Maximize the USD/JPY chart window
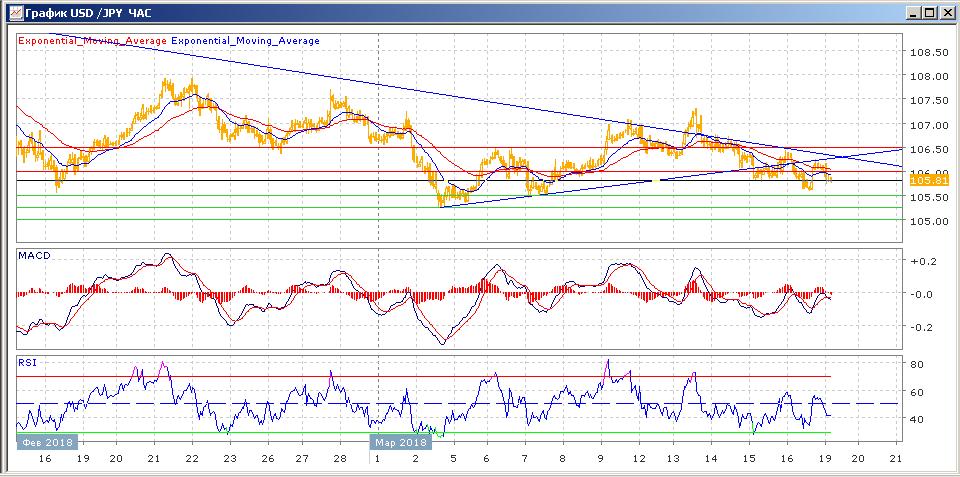The width and height of the screenshot is (960, 477). click(930, 12)
